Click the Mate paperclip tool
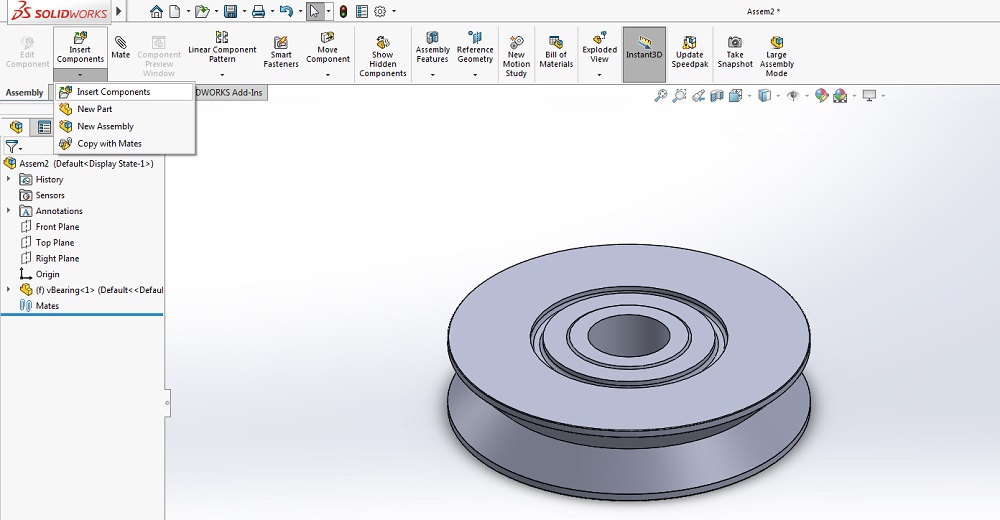 click(x=121, y=47)
